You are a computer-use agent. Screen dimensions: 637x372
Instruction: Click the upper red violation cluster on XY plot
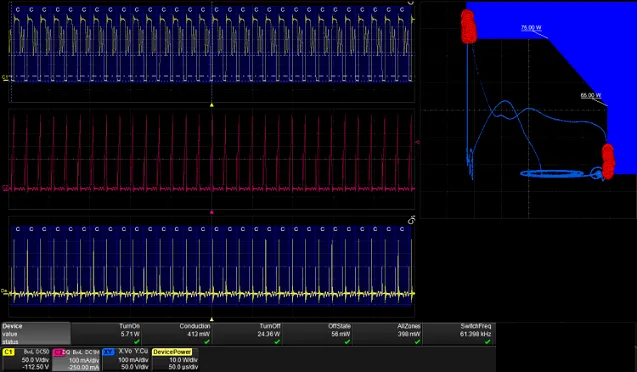click(x=468, y=26)
